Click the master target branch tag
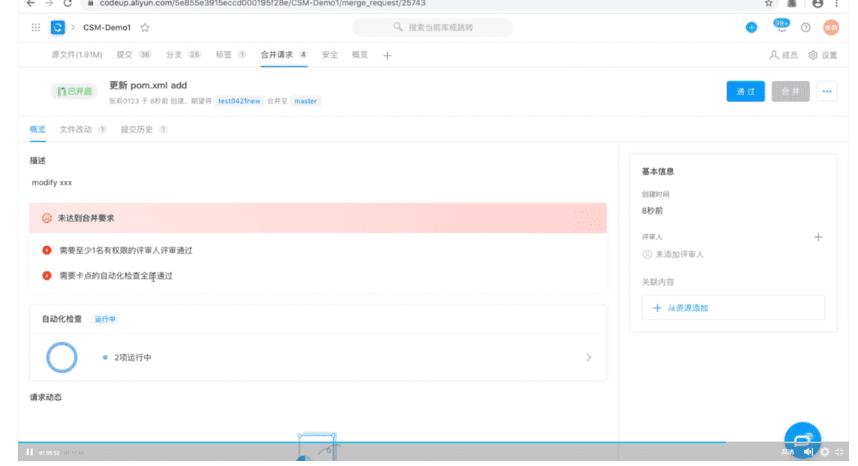858x466 pixels. click(x=305, y=101)
